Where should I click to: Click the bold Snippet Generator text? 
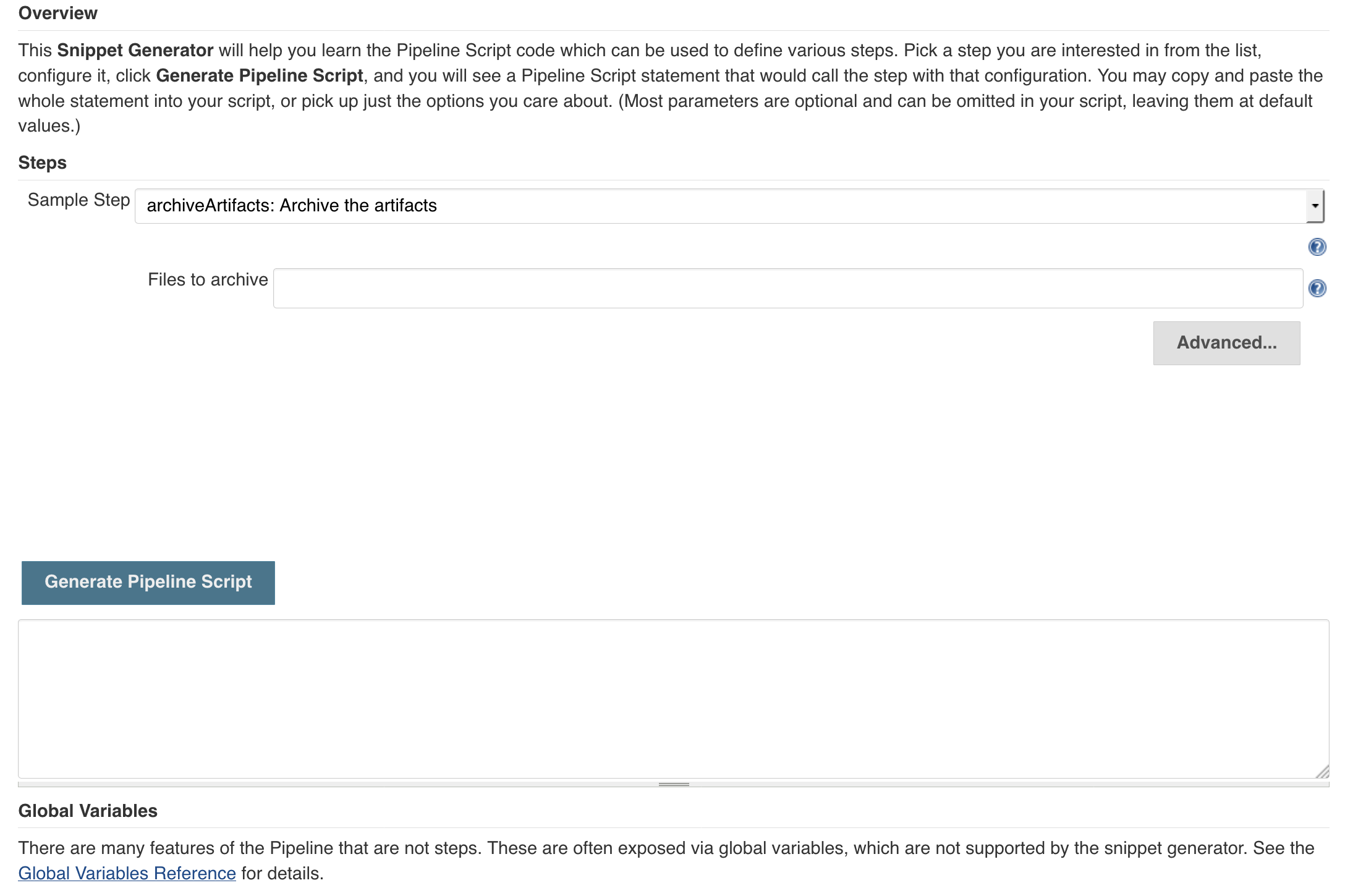pos(135,51)
